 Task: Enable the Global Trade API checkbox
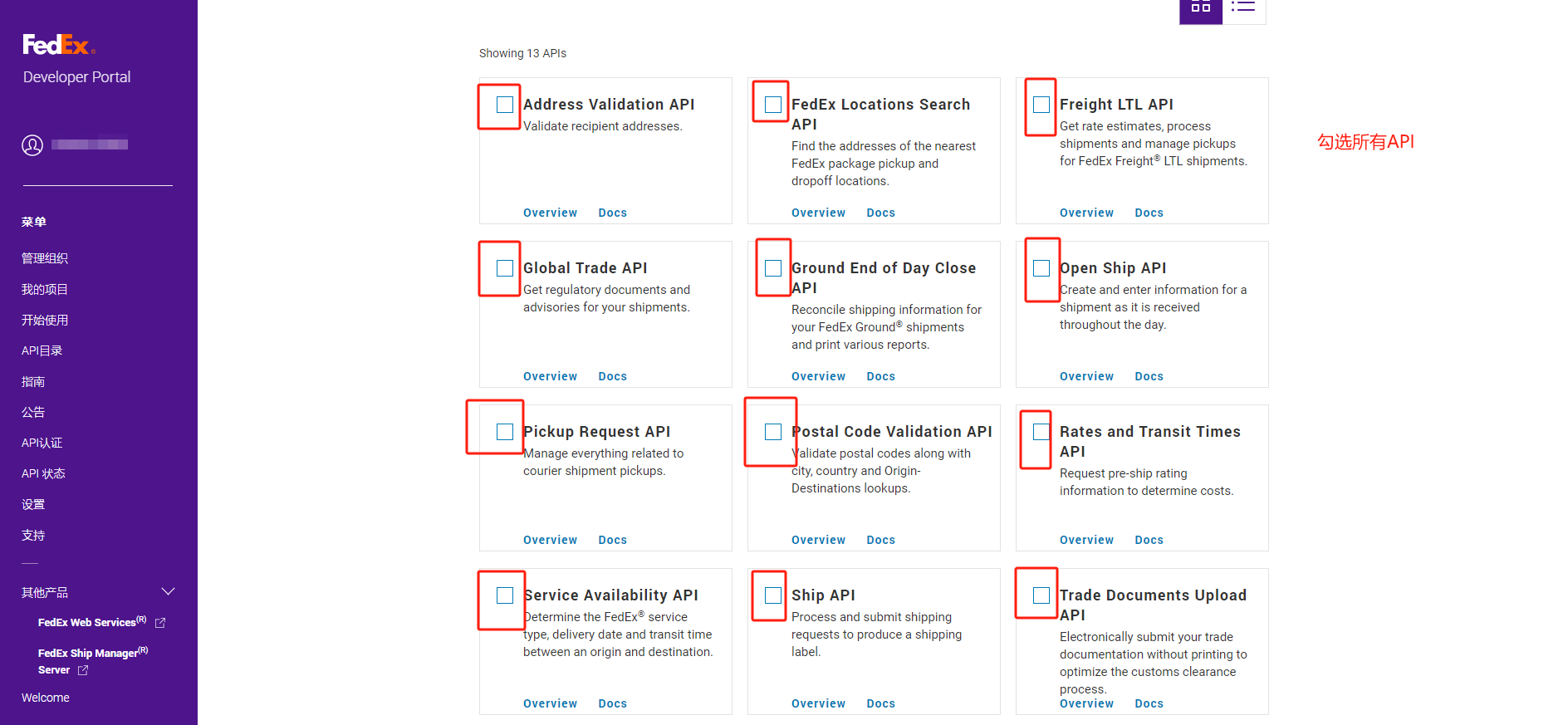click(504, 268)
